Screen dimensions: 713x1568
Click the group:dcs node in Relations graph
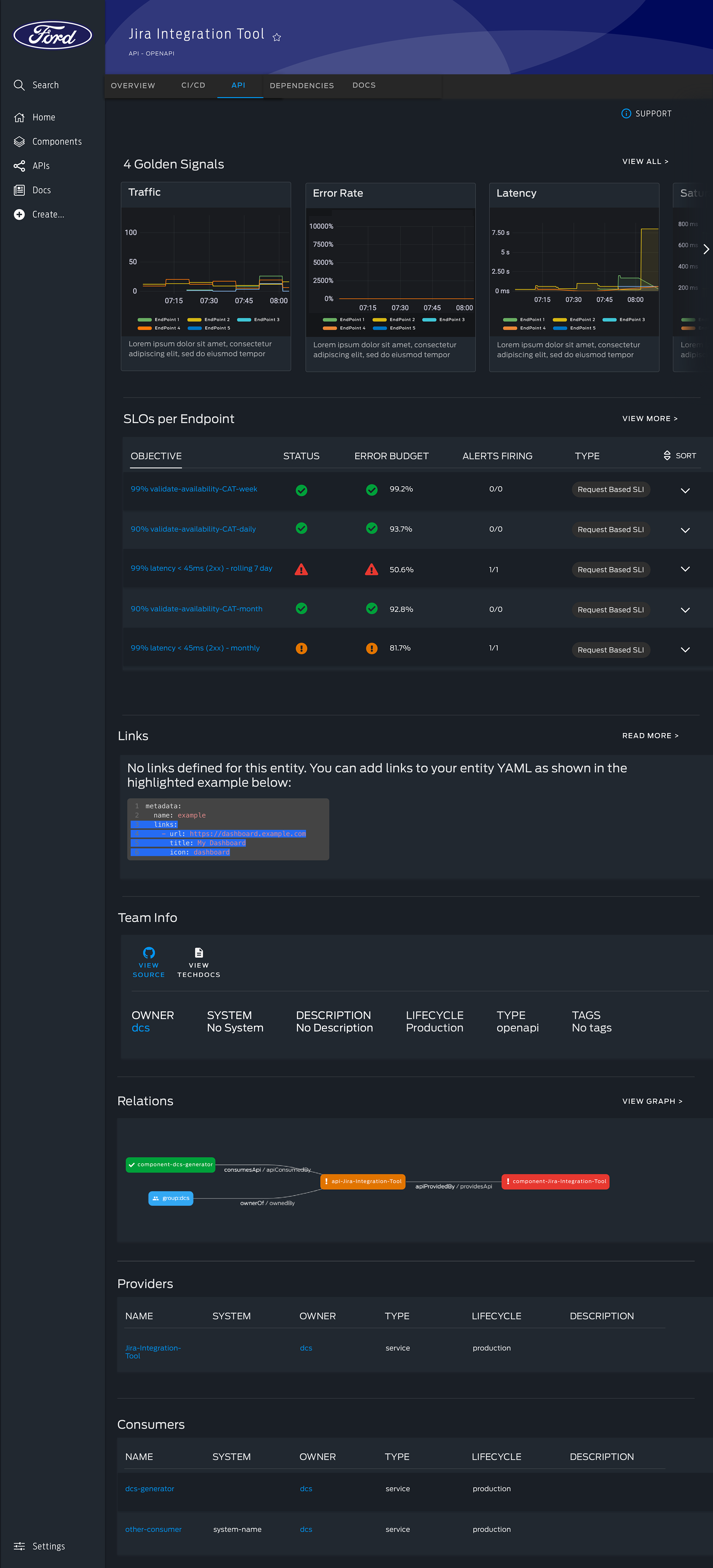(171, 1198)
